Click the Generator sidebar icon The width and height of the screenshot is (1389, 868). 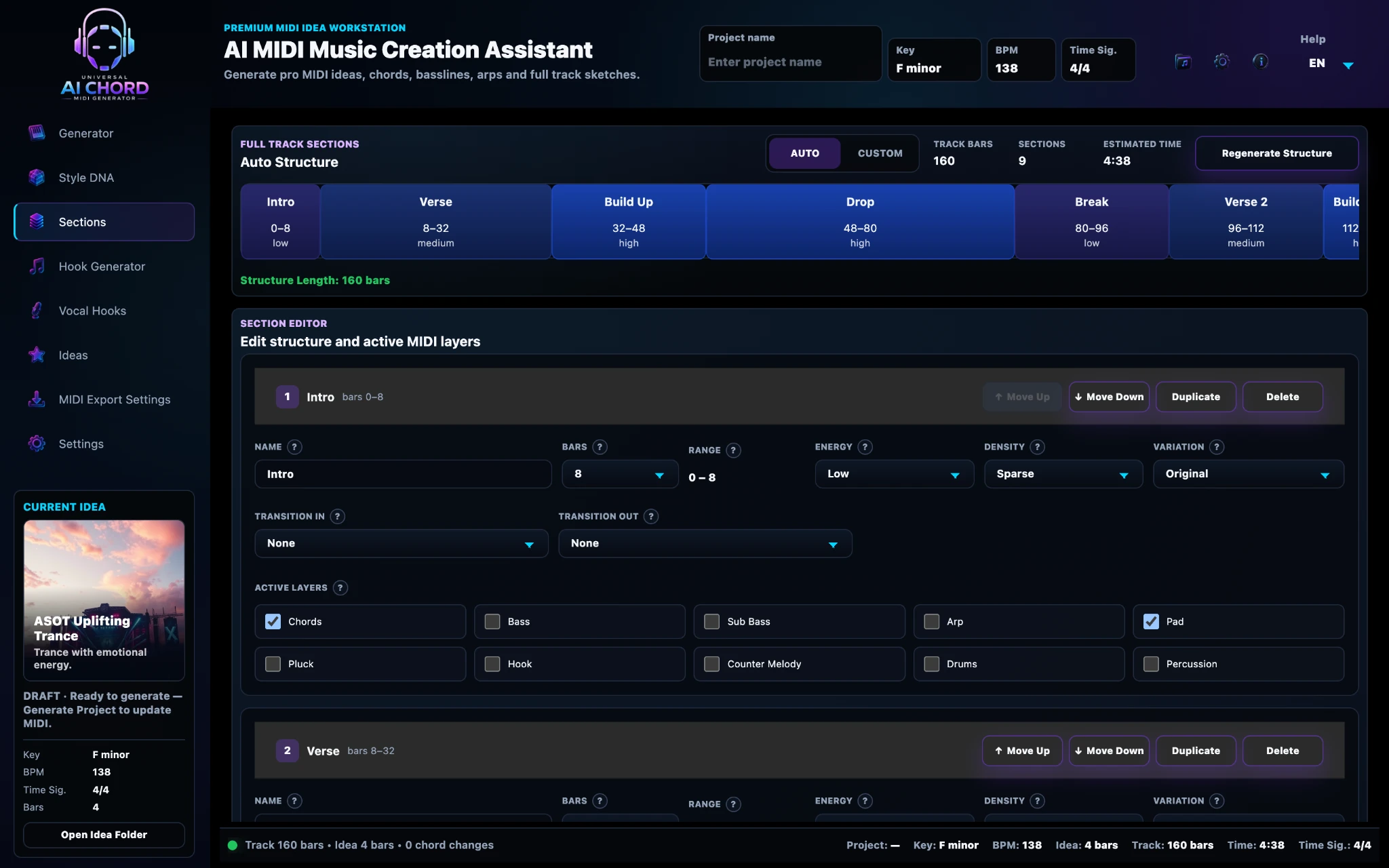[x=37, y=133]
